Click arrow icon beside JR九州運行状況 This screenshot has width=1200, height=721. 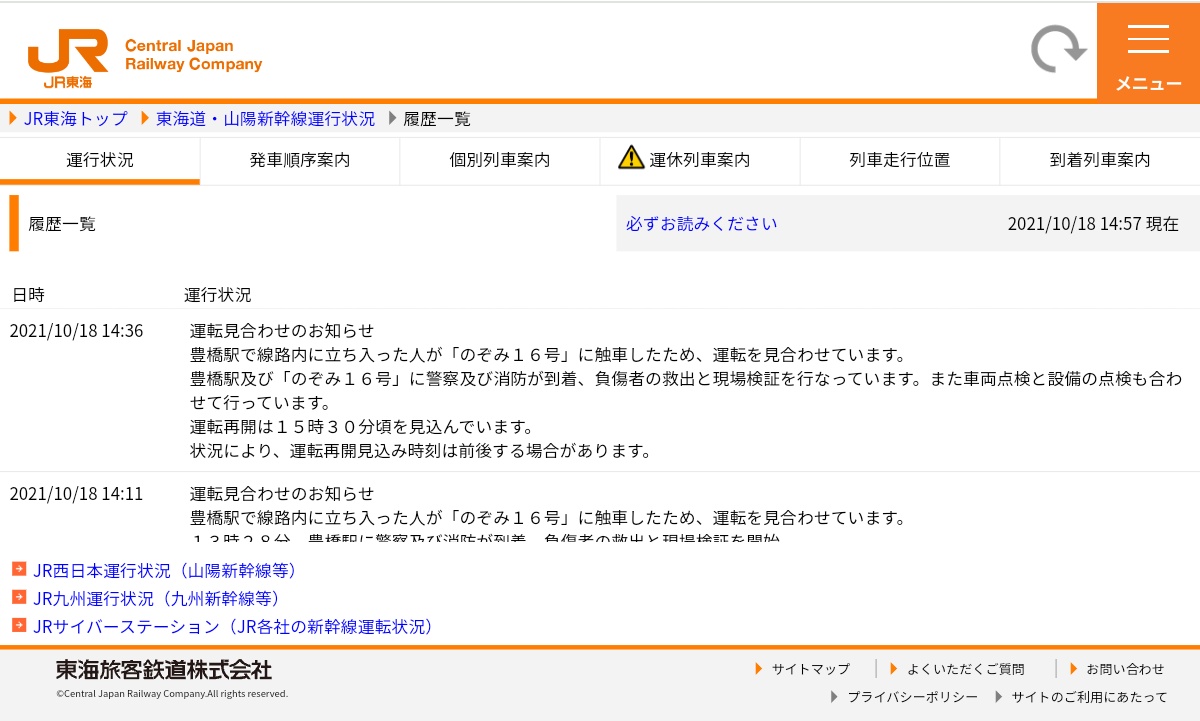pyautogui.click(x=19, y=597)
